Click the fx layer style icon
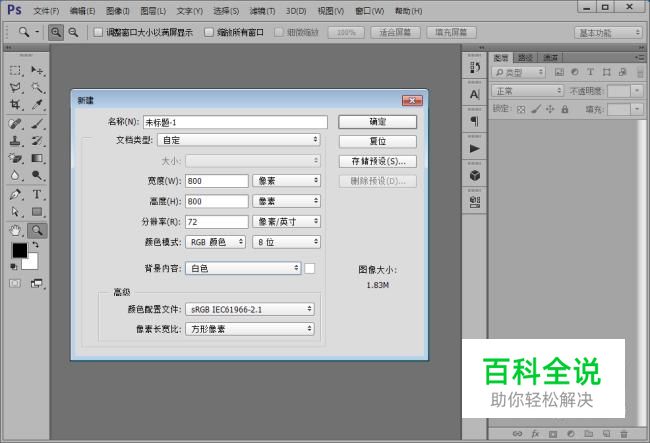Viewport: 650px width, 443px height. click(535, 434)
